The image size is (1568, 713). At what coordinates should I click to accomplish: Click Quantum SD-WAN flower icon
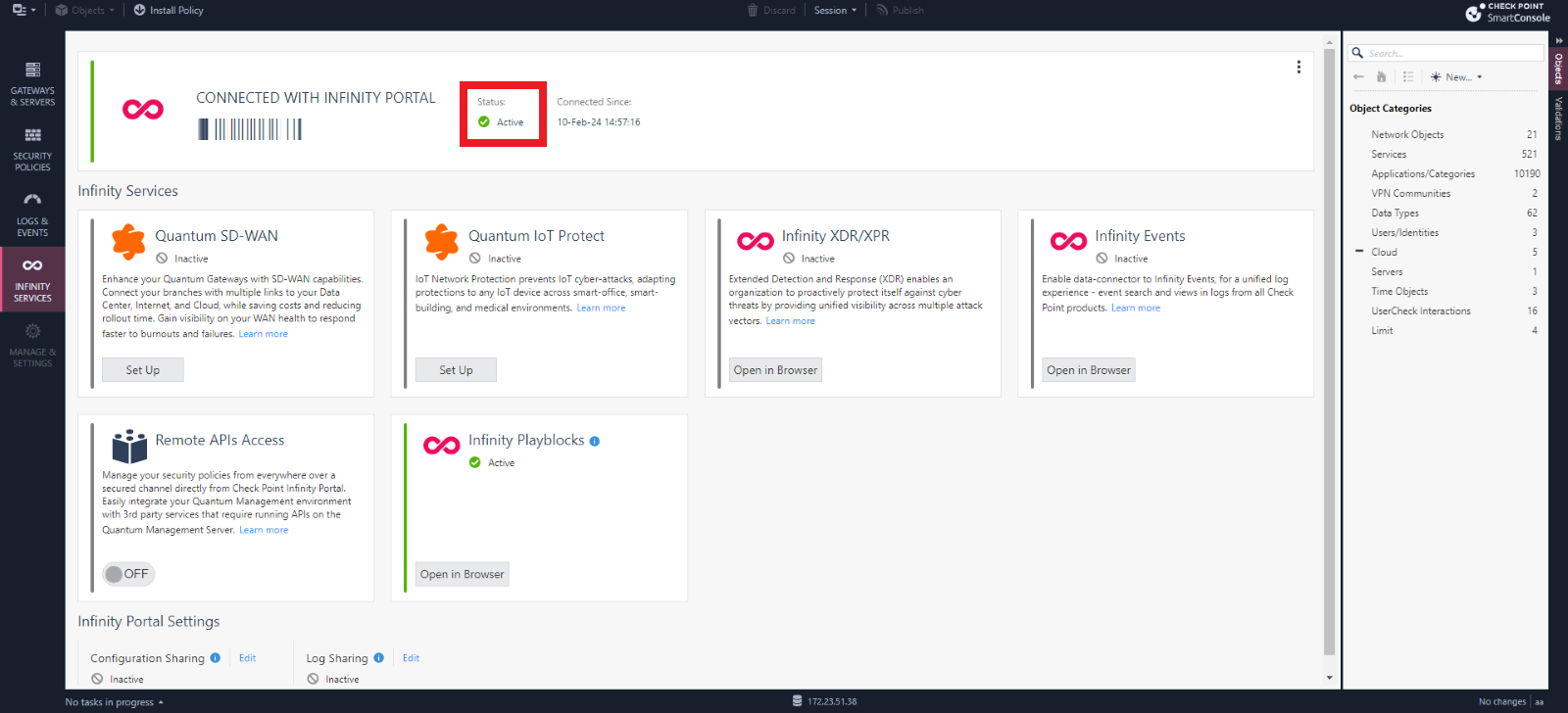coord(128,241)
